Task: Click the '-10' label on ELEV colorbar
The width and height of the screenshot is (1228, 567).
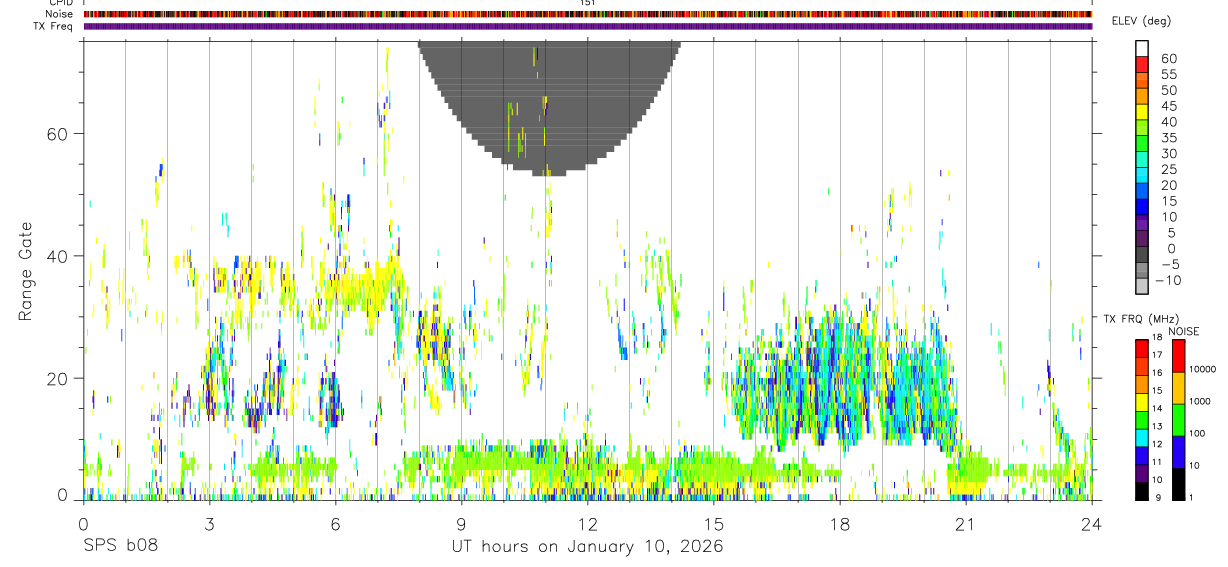Action: [1169, 281]
